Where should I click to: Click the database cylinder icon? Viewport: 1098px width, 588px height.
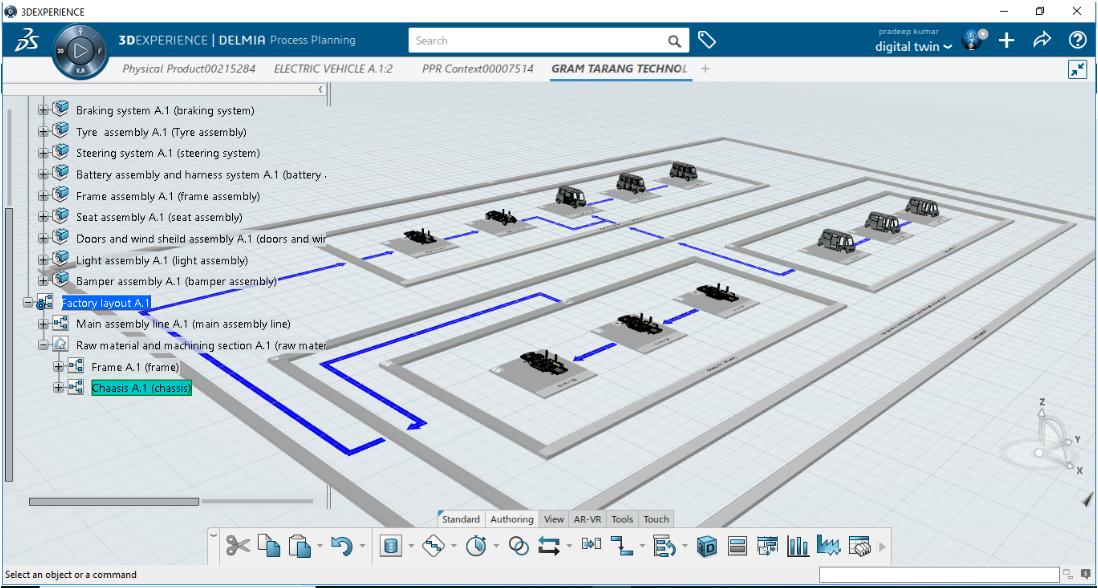(x=390, y=545)
